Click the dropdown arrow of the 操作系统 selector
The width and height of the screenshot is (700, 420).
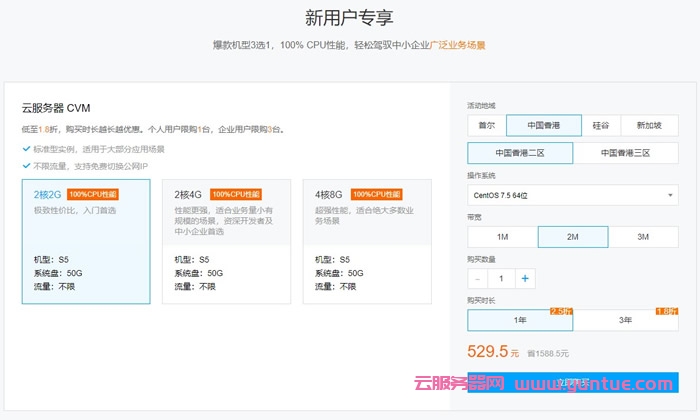click(x=669, y=194)
